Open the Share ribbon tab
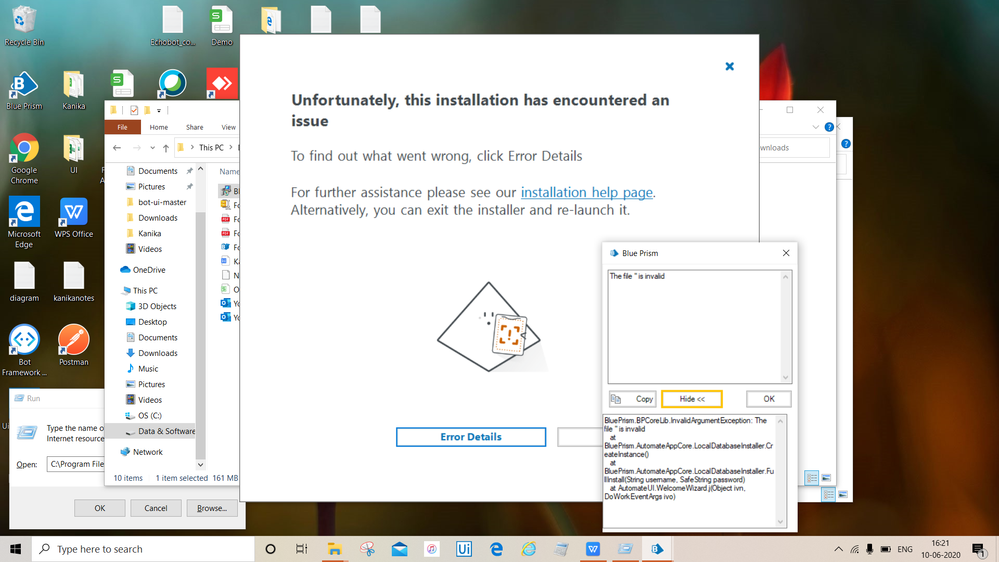This screenshot has width=999, height=562. (194, 127)
